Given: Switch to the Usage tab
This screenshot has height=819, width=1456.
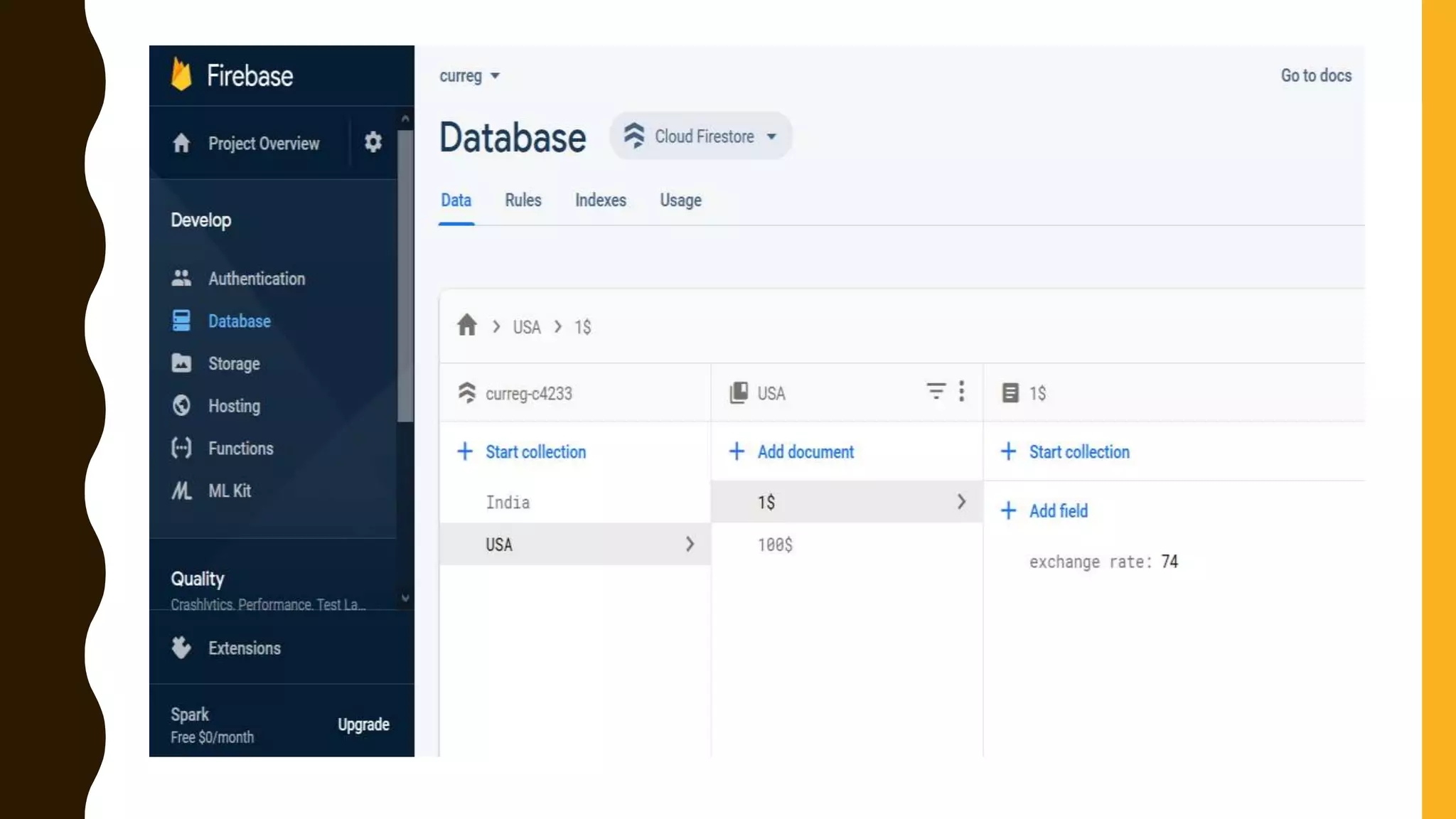Looking at the screenshot, I should click(x=680, y=200).
